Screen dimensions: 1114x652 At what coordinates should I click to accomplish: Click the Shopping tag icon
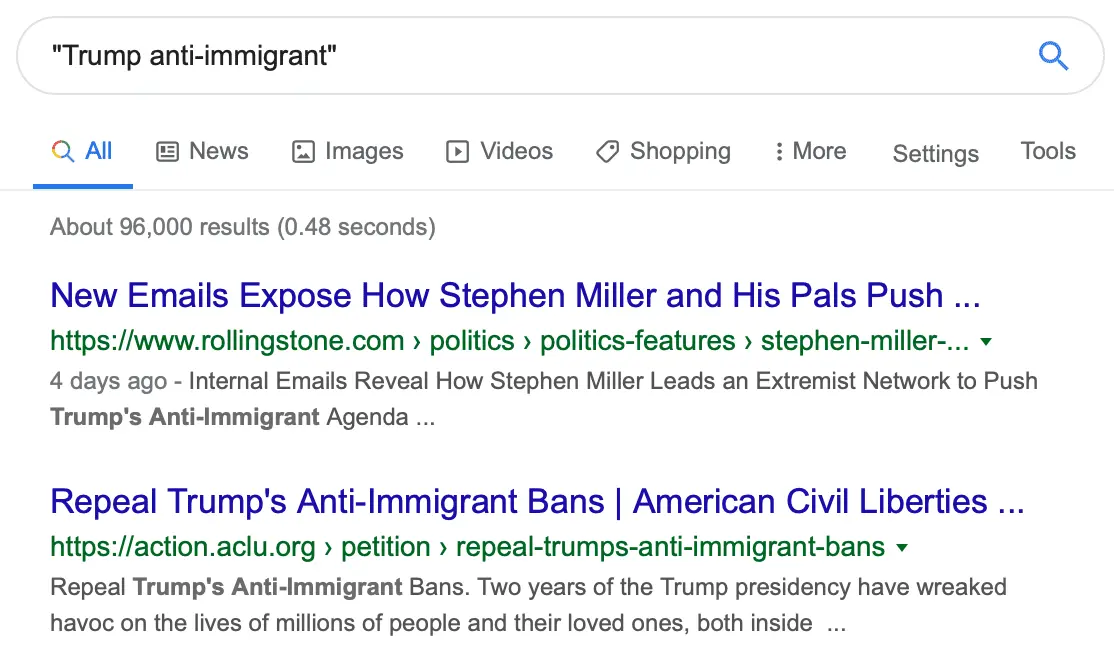607,151
